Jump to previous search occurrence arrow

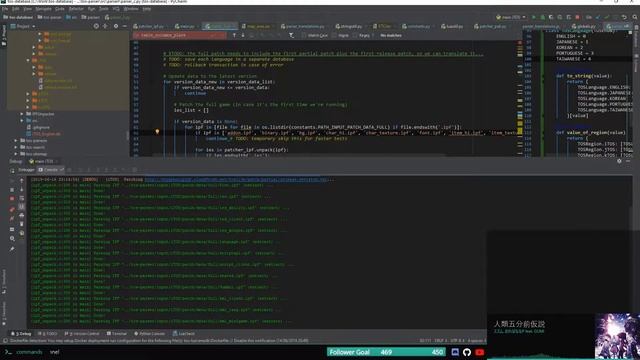[x=234, y=36]
